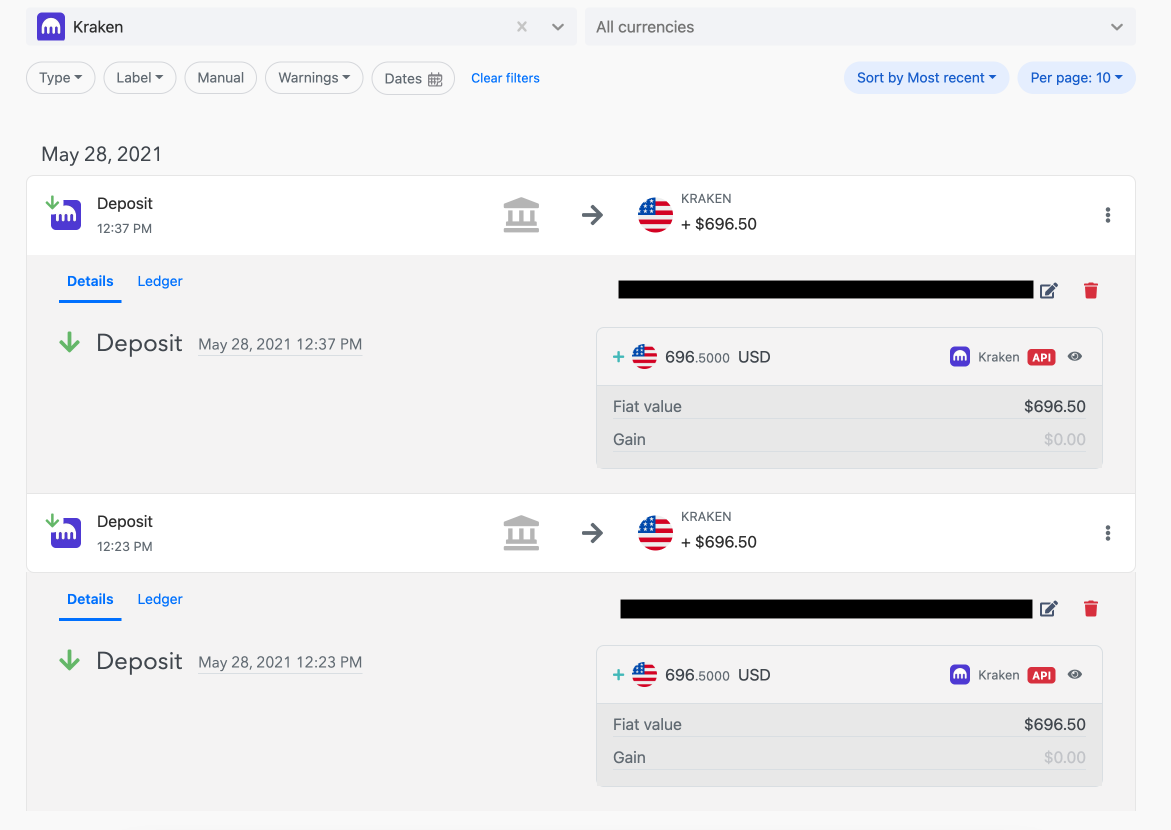
Task: Open the three-dot menu for 12:23 PM deposit
Action: (x=1108, y=533)
